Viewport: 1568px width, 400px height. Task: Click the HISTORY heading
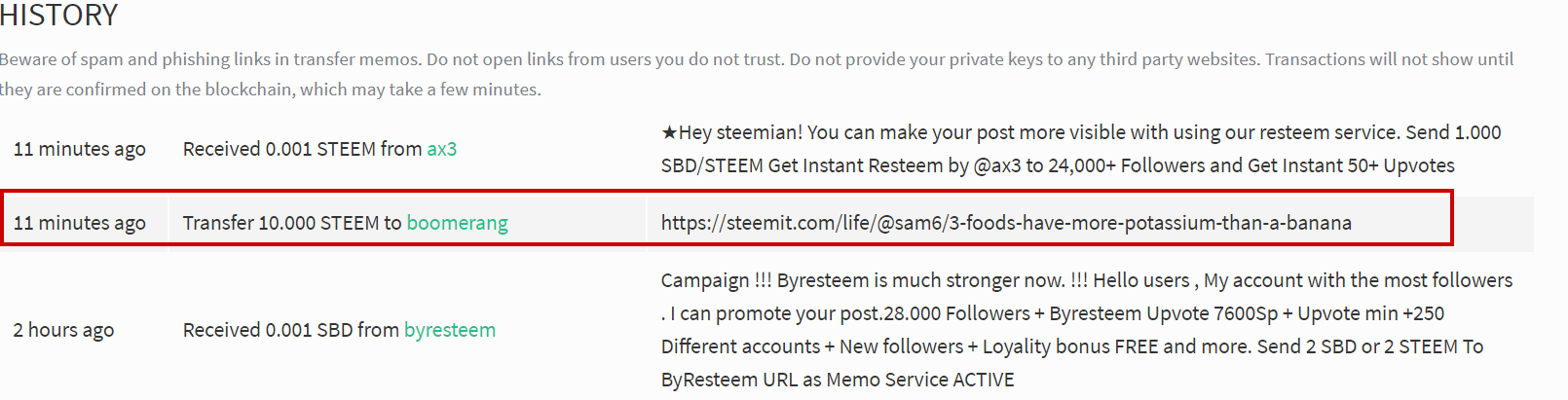point(58,16)
